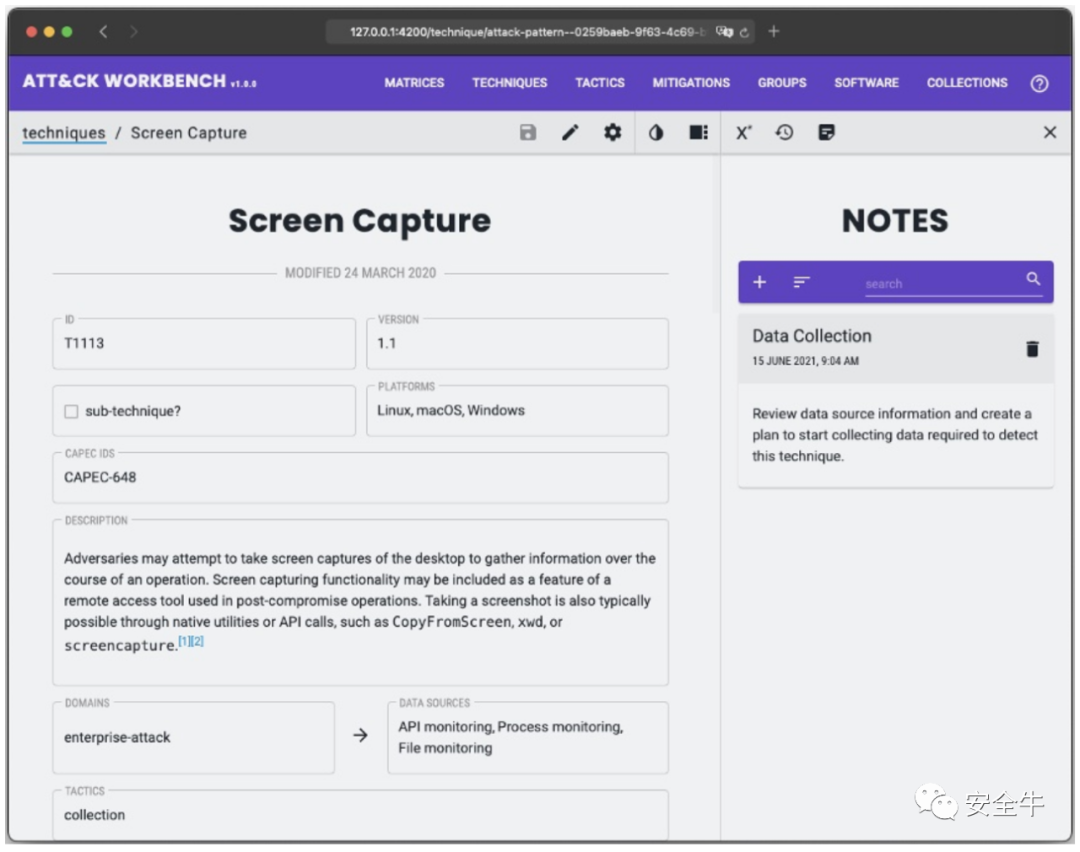
Task: Reload the page in the address bar
Action: pos(744,32)
